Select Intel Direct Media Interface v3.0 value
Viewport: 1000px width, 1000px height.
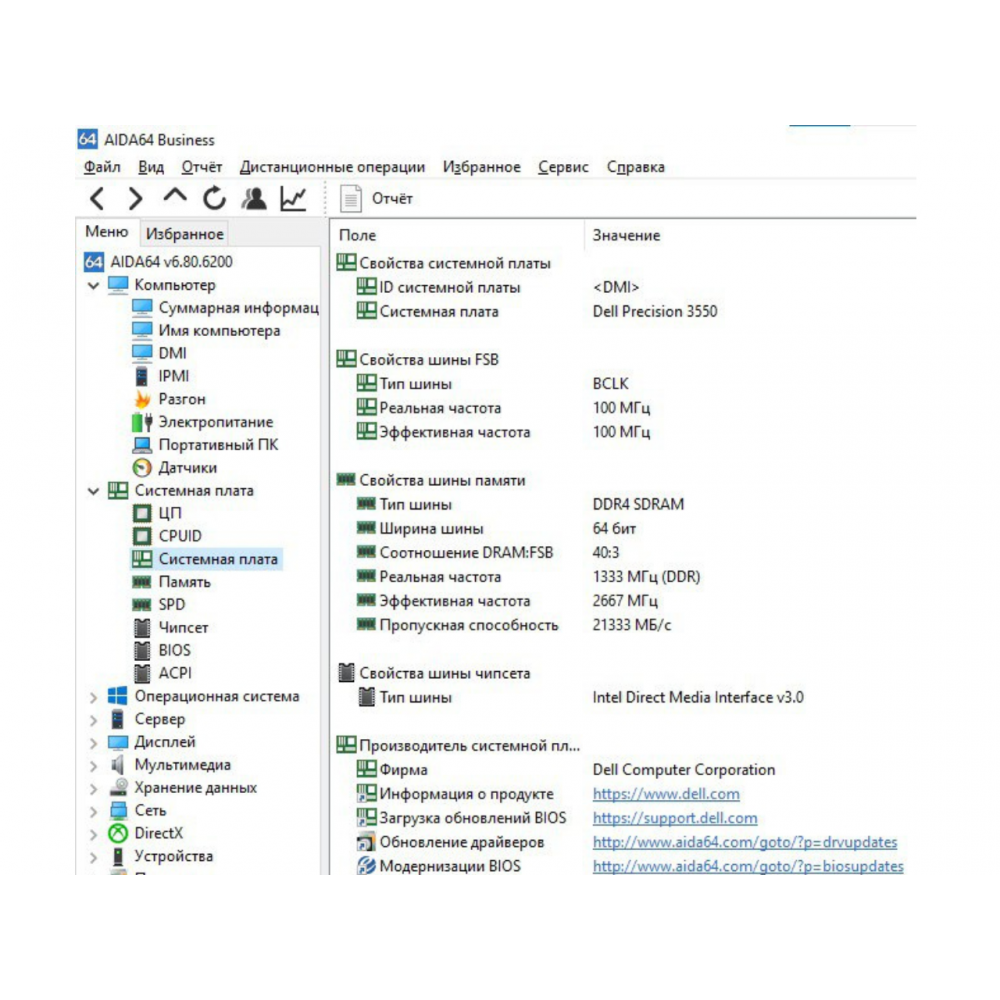(698, 698)
